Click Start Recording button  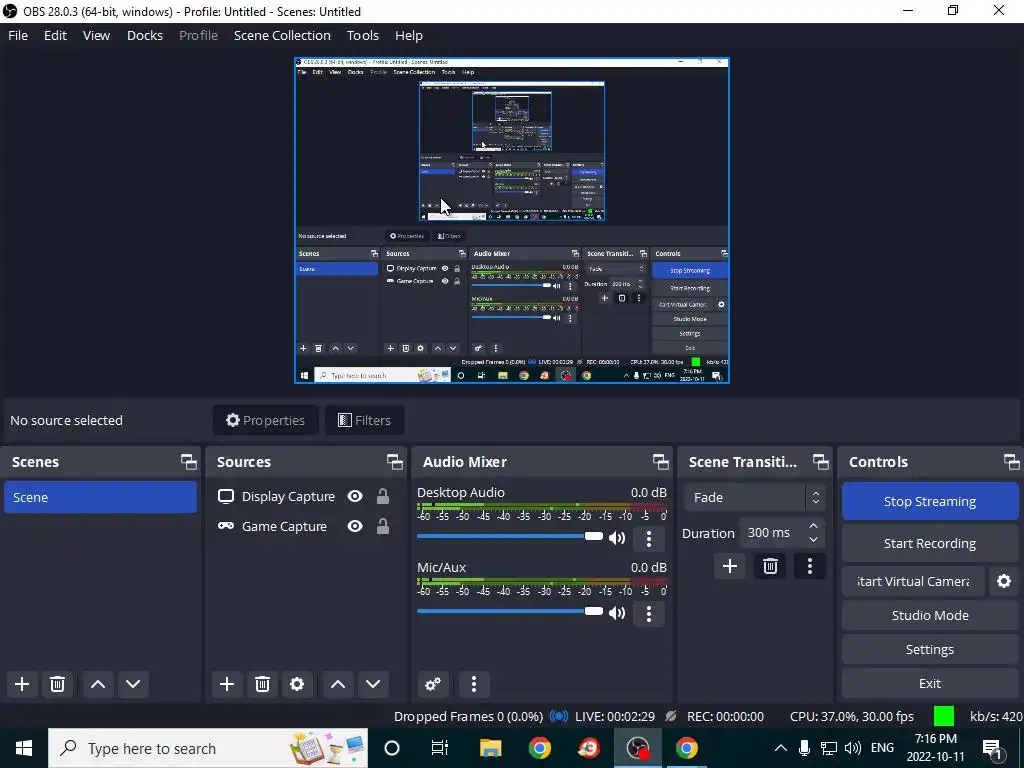[x=930, y=543]
